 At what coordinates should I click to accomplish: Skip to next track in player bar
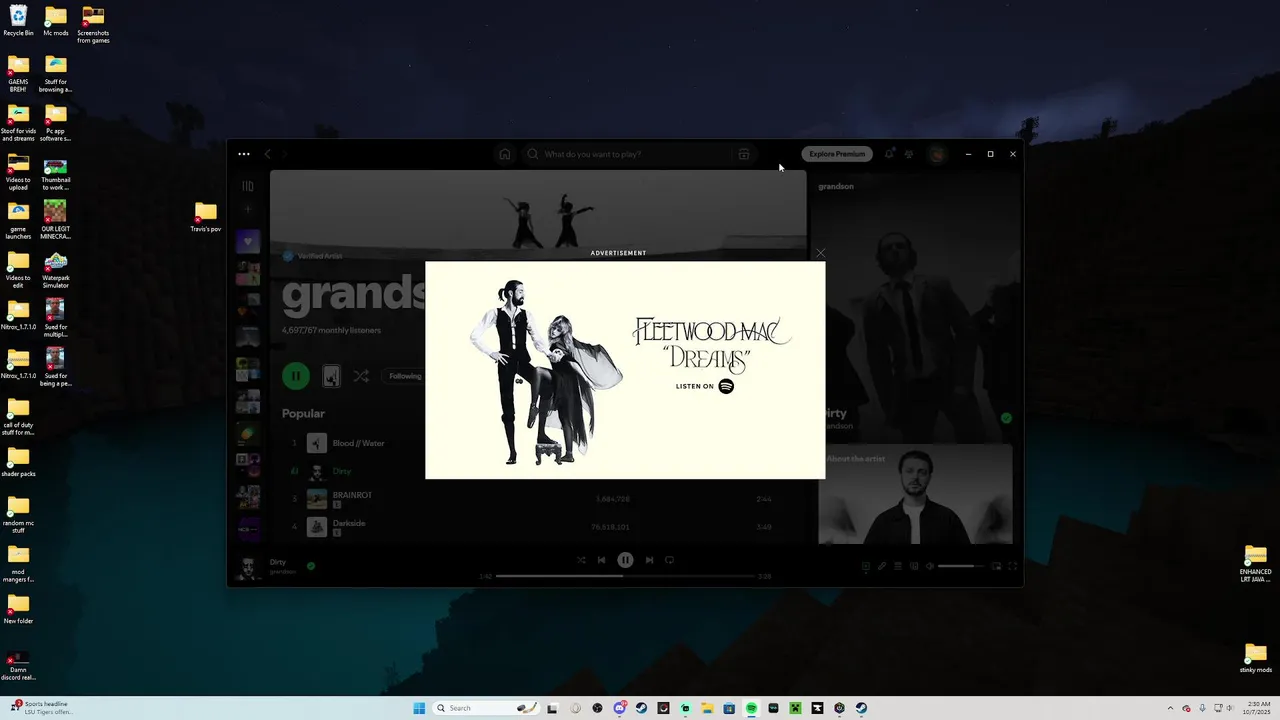click(x=649, y=560)
